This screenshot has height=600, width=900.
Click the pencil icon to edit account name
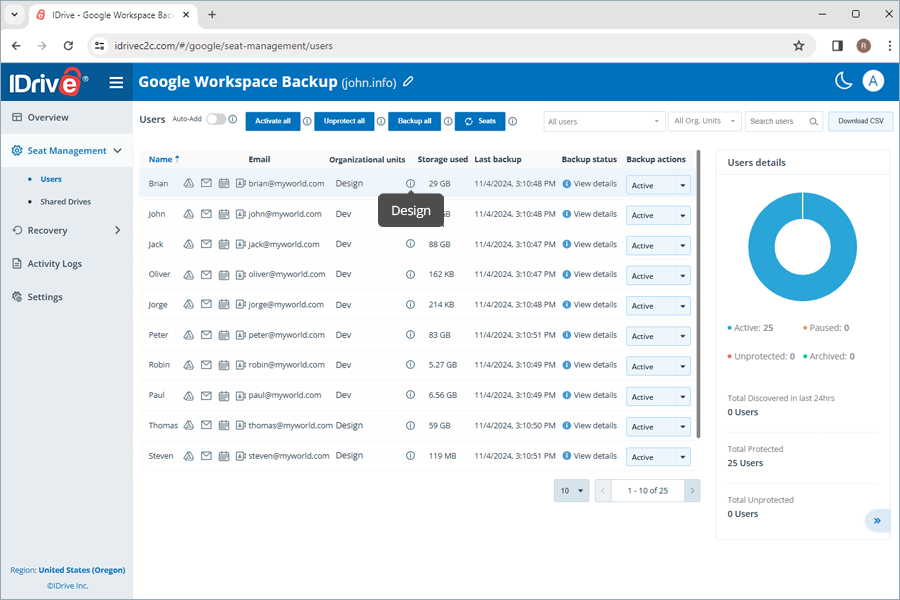pos(408,82)
